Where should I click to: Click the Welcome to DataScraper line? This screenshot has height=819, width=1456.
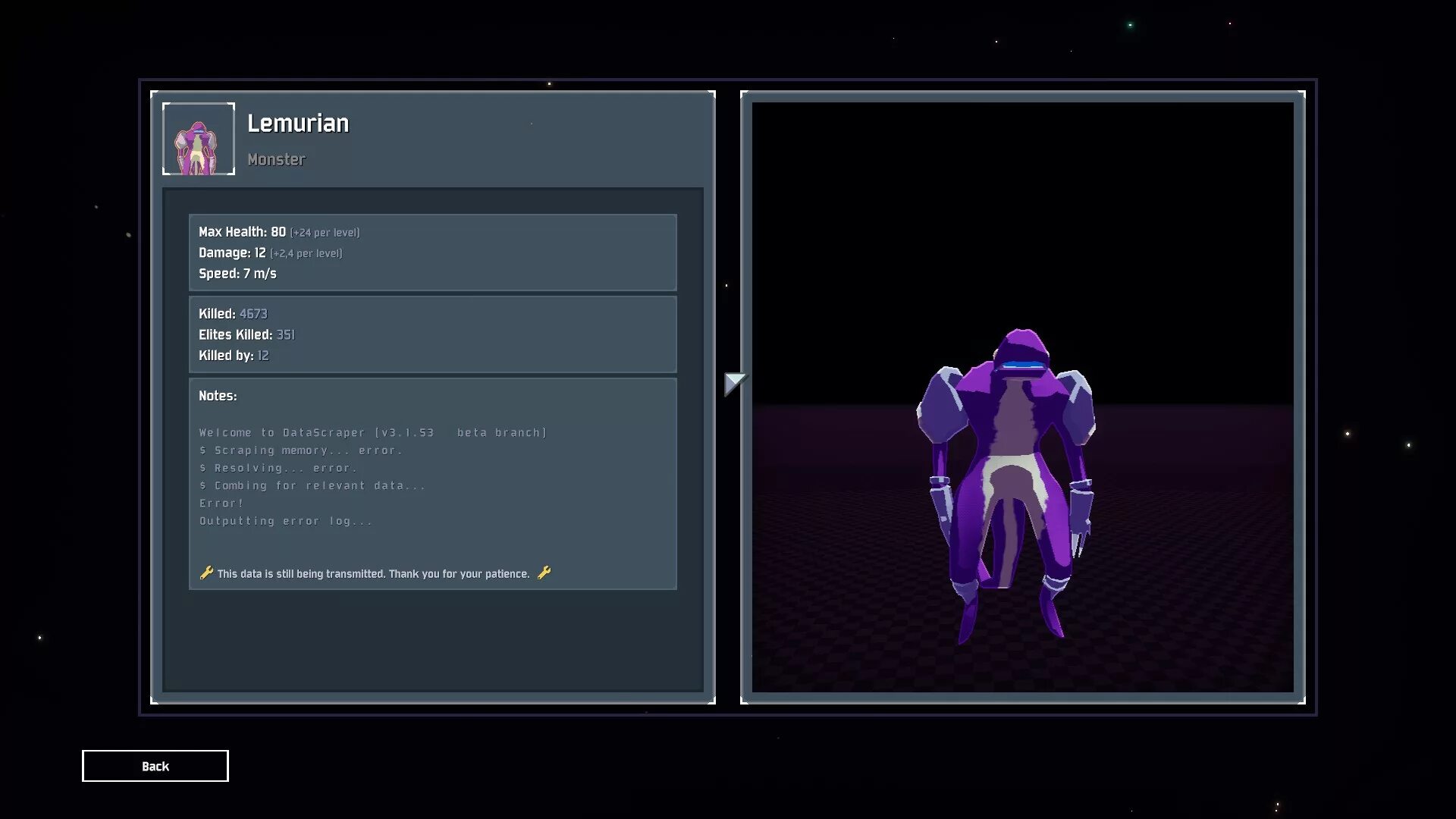[372, 433]
